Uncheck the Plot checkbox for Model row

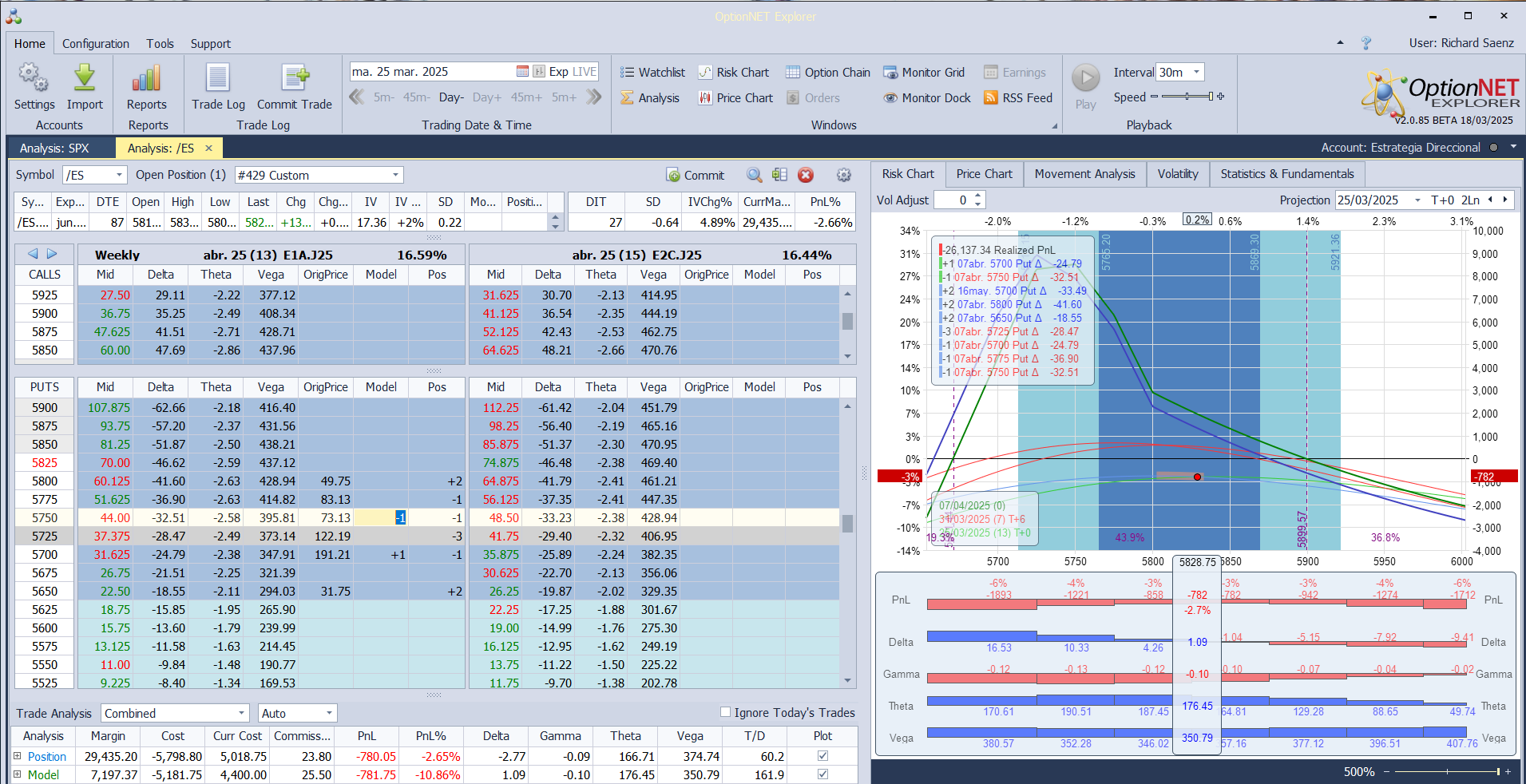[822, 774]
